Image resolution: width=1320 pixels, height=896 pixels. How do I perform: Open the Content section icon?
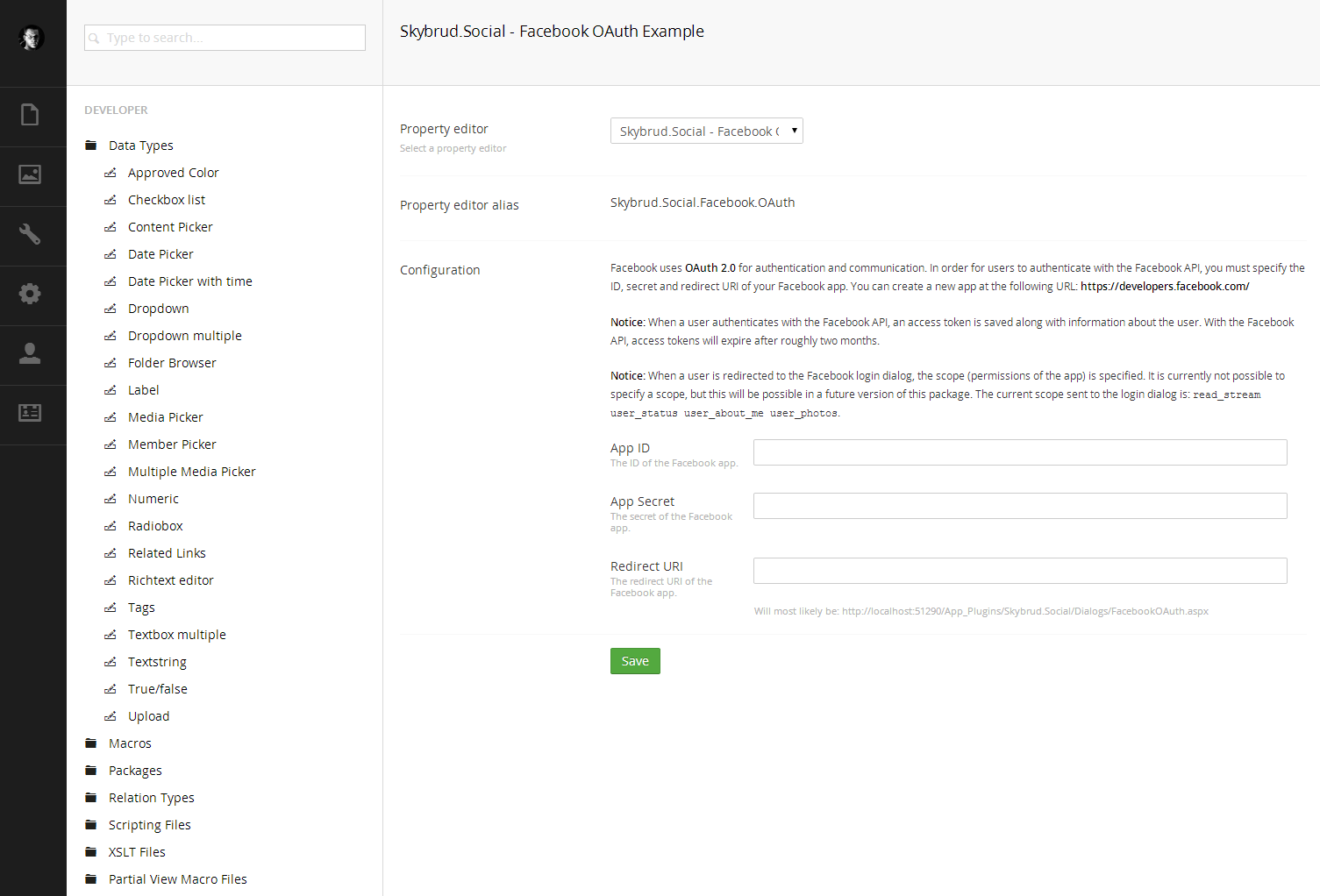(x=30, y=115)
